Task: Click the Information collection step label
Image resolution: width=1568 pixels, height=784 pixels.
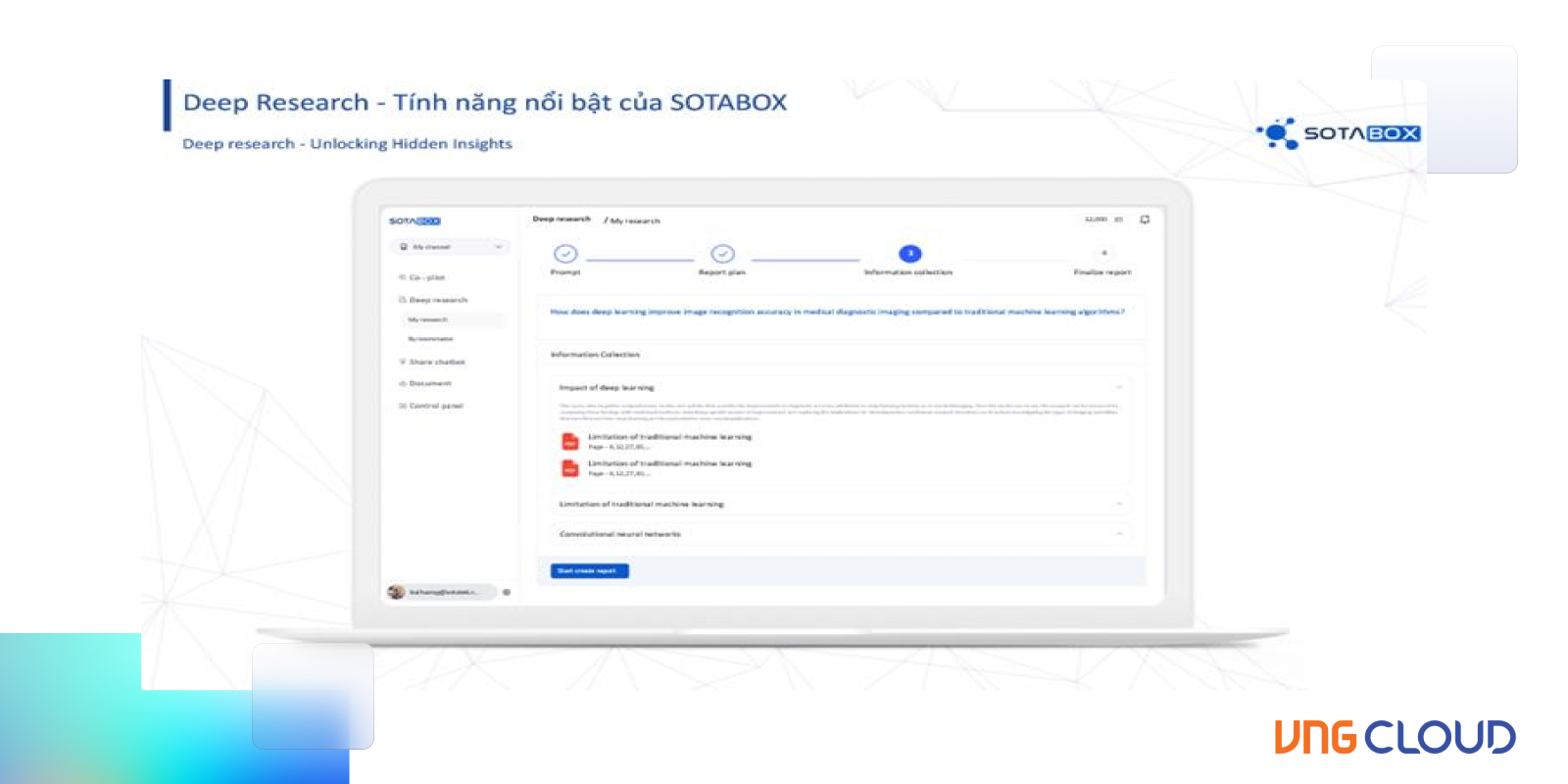Action: pos(908,272)
